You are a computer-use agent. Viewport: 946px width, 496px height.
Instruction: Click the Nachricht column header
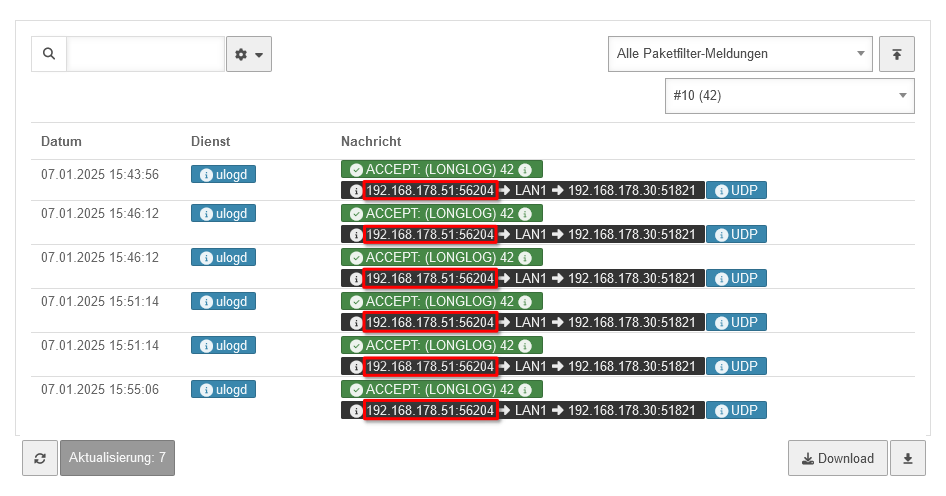click(x=371, y=142)
